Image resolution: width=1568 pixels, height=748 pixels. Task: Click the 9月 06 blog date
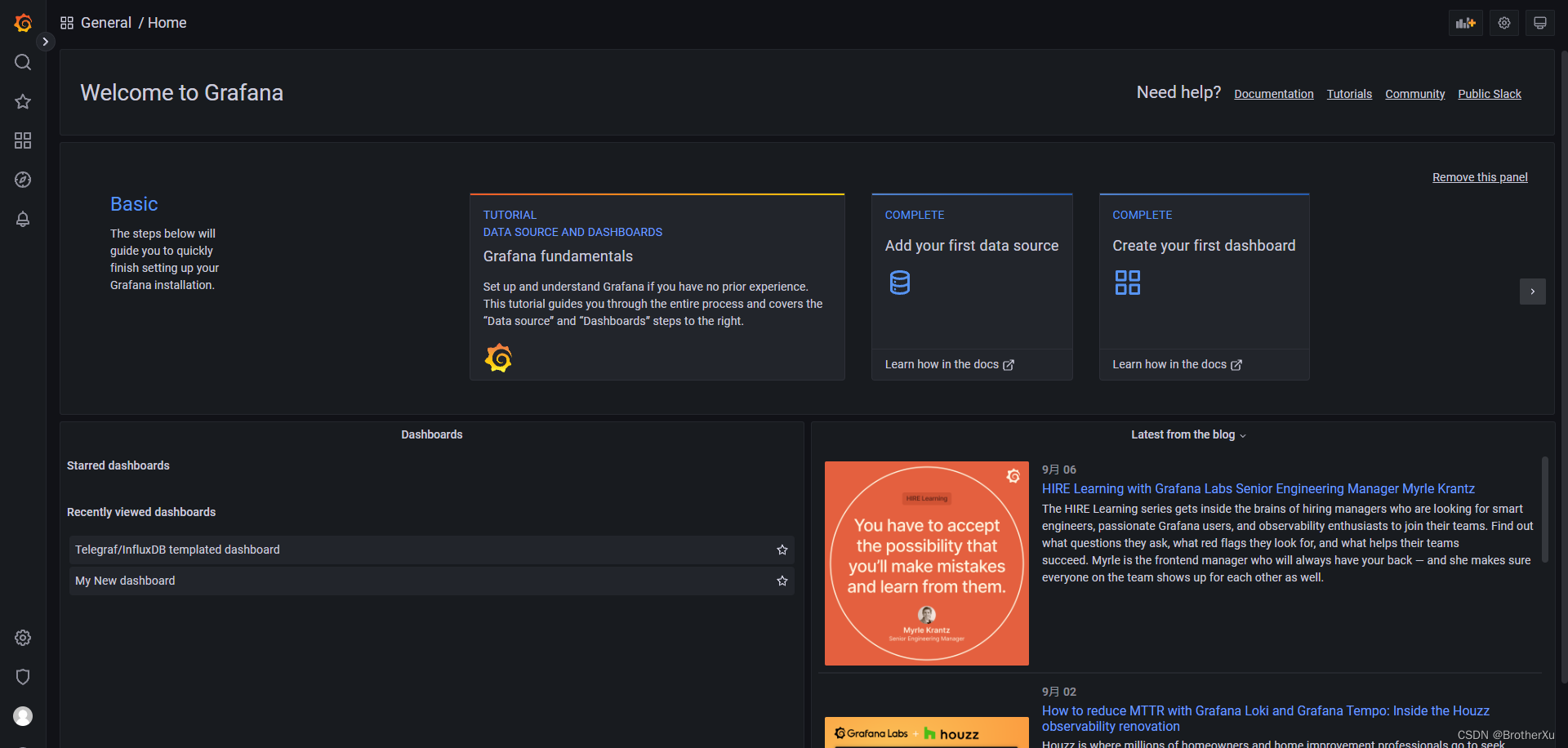[1059, 470]
